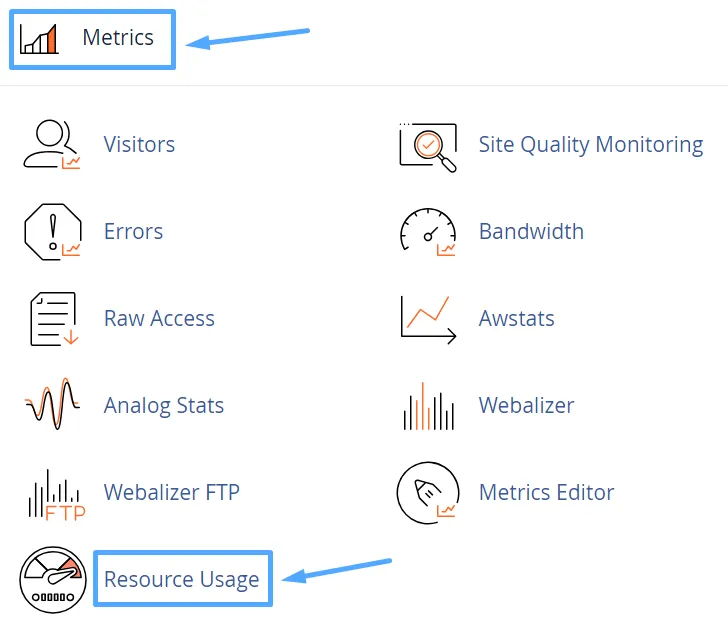Open the Bandwidth text link
The width and height of the screenshot is (728, 628).
[531, 232]
